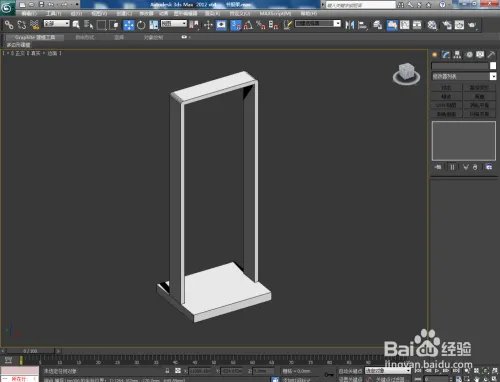Activate Select and Scale tool
The height and width of the screenshot is (382, 500).
154,25
